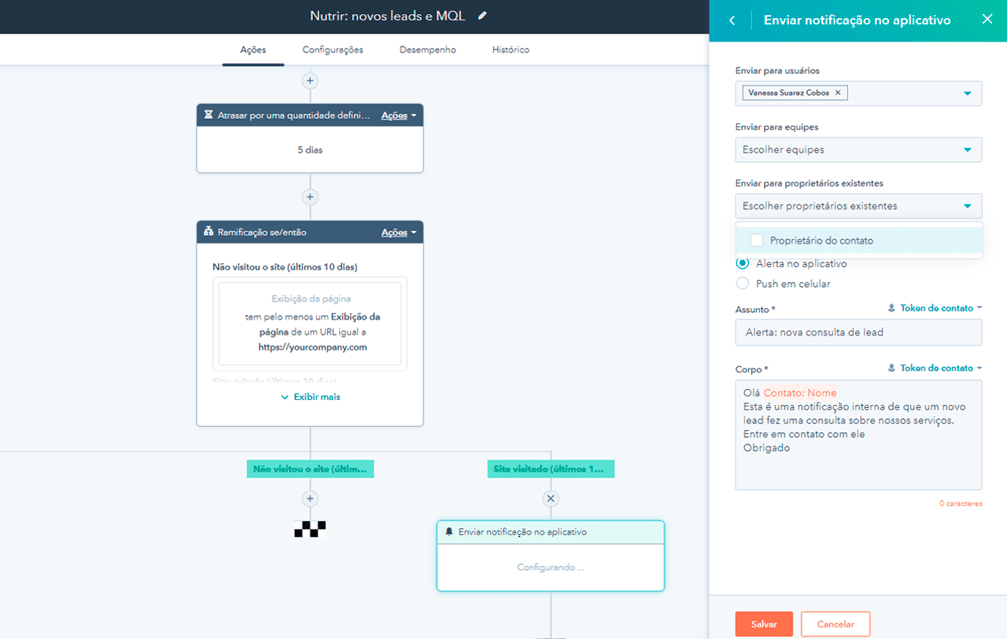This screenshot has height=639, width=1007.
Task: Click the checkered end-of-workflow flag icon
Action: (x=310, y=529)
